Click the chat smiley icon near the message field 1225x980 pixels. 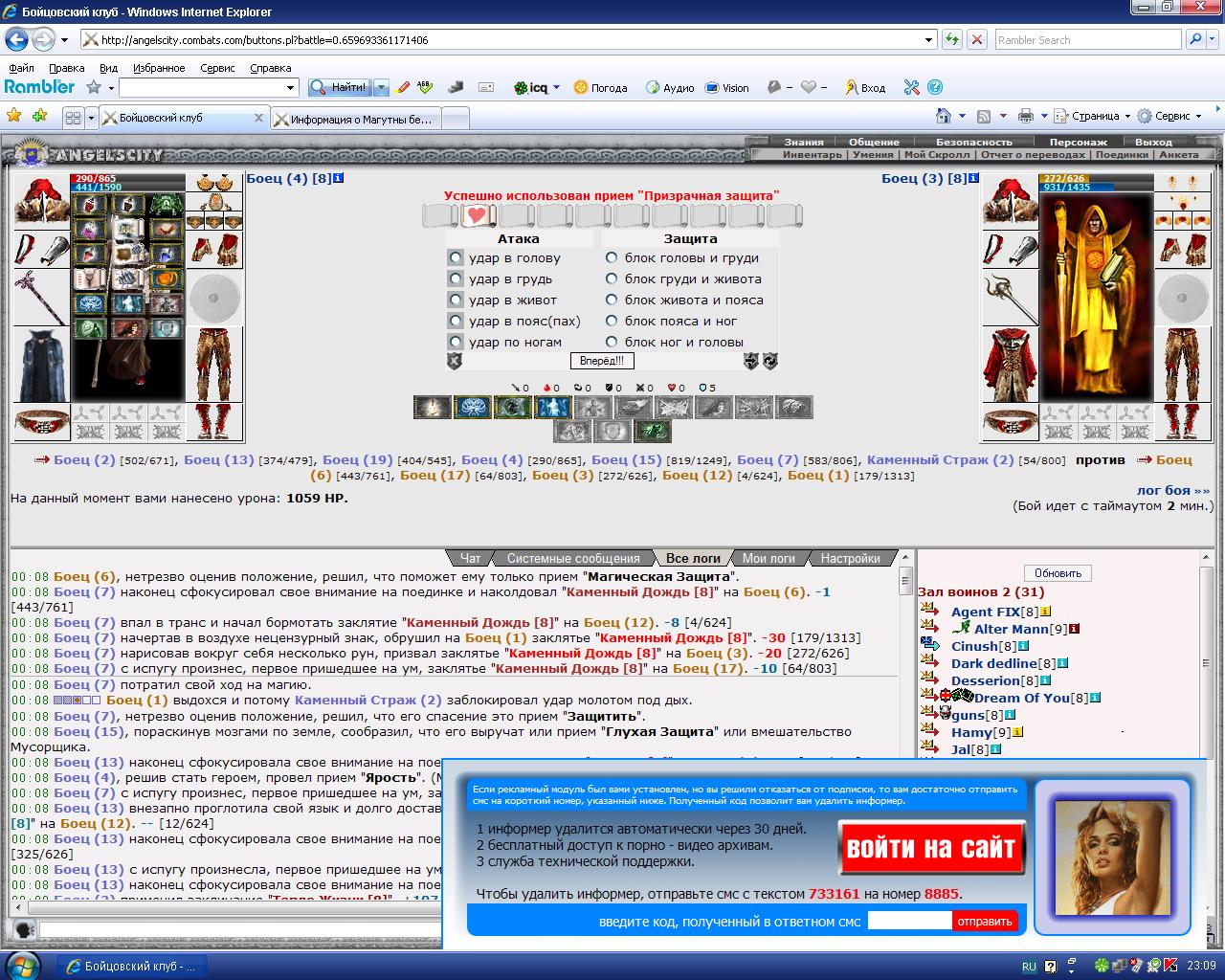pos(25,929)
